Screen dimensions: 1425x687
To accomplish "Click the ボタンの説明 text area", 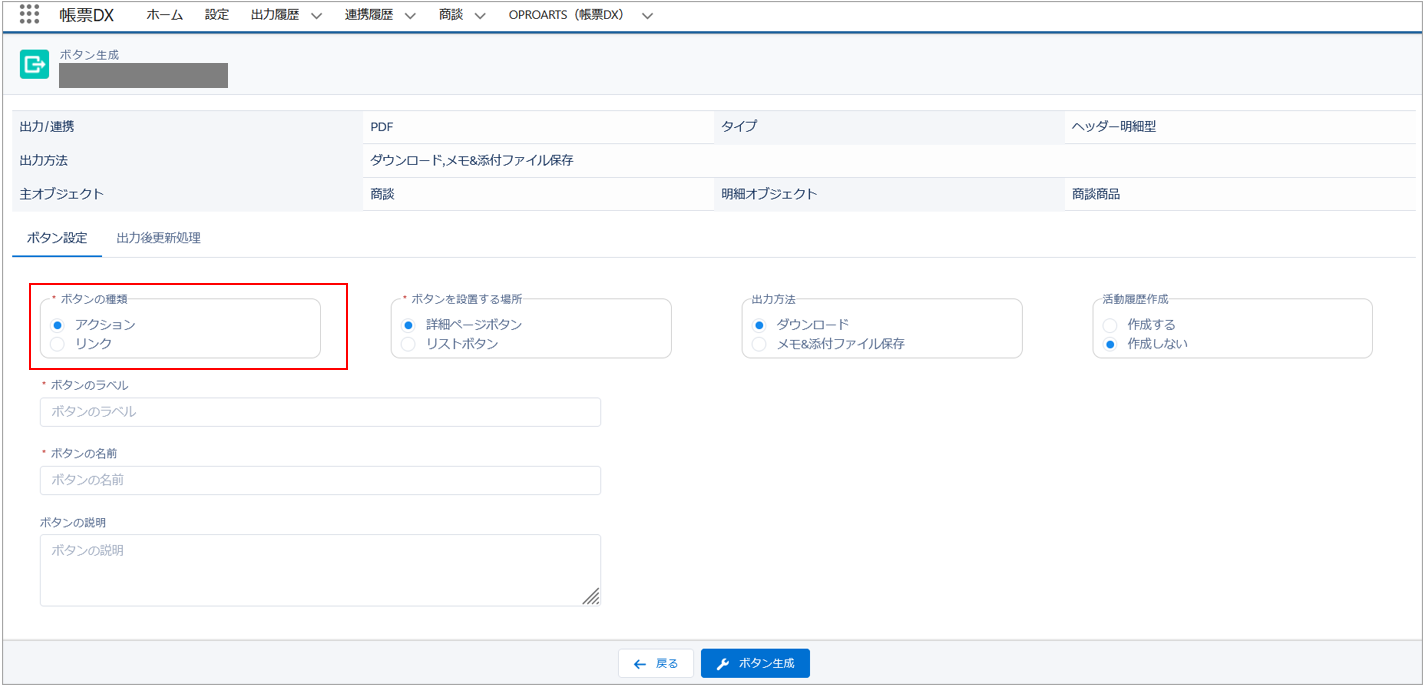I will [320, 569].
